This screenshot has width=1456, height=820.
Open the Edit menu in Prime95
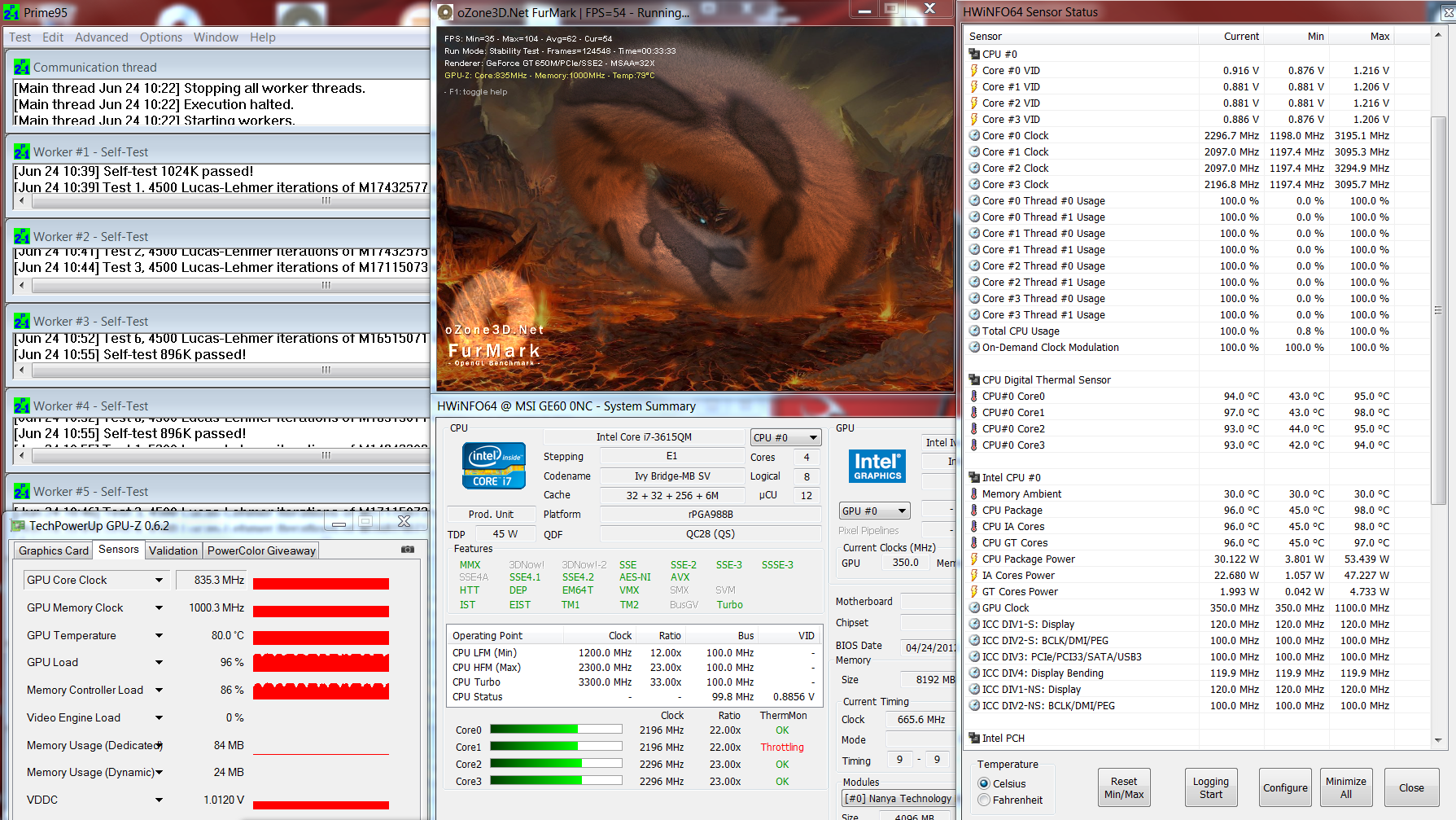(x=53, y=37)
